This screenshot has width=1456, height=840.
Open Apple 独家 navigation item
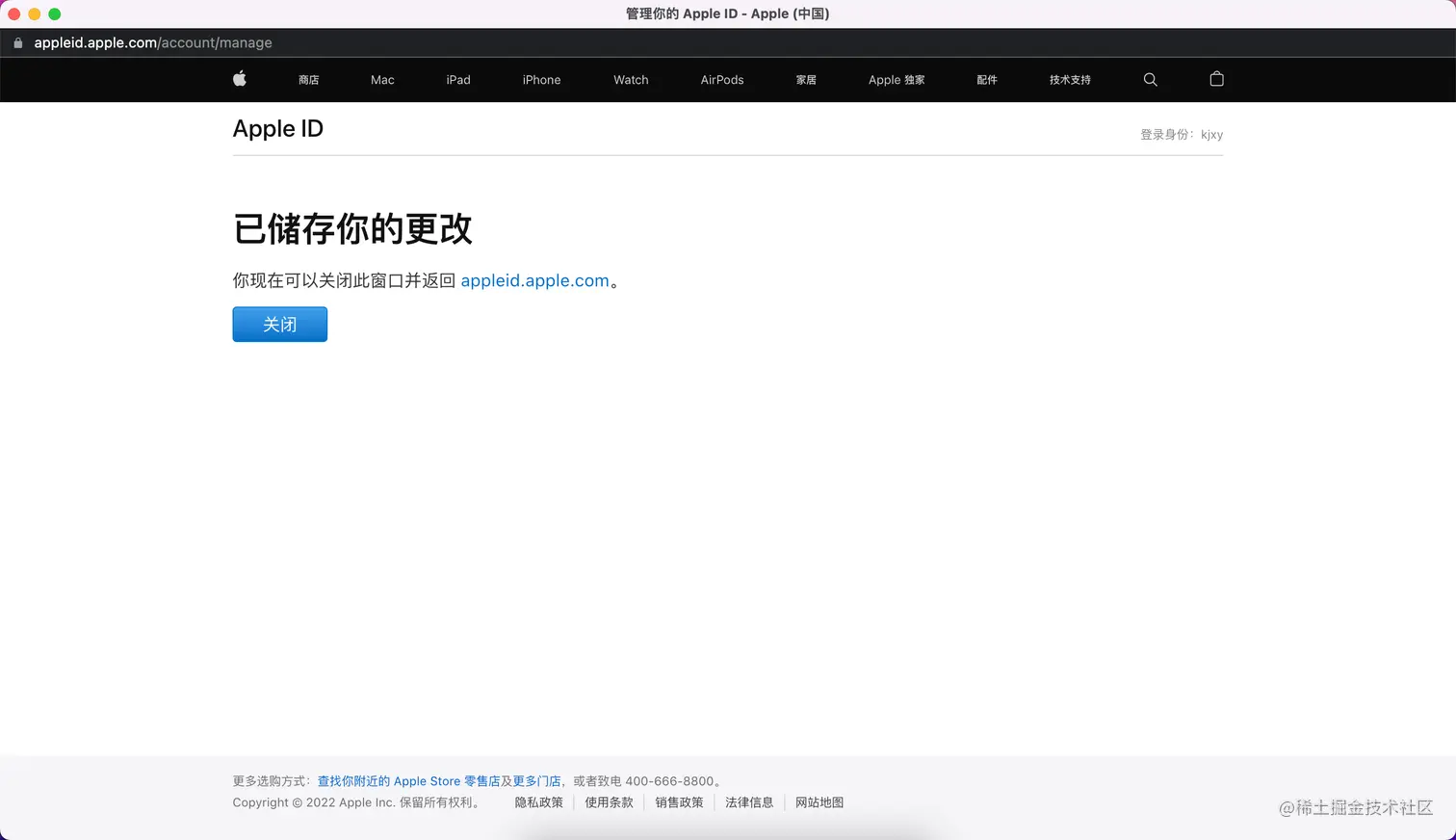click(897, 80)
